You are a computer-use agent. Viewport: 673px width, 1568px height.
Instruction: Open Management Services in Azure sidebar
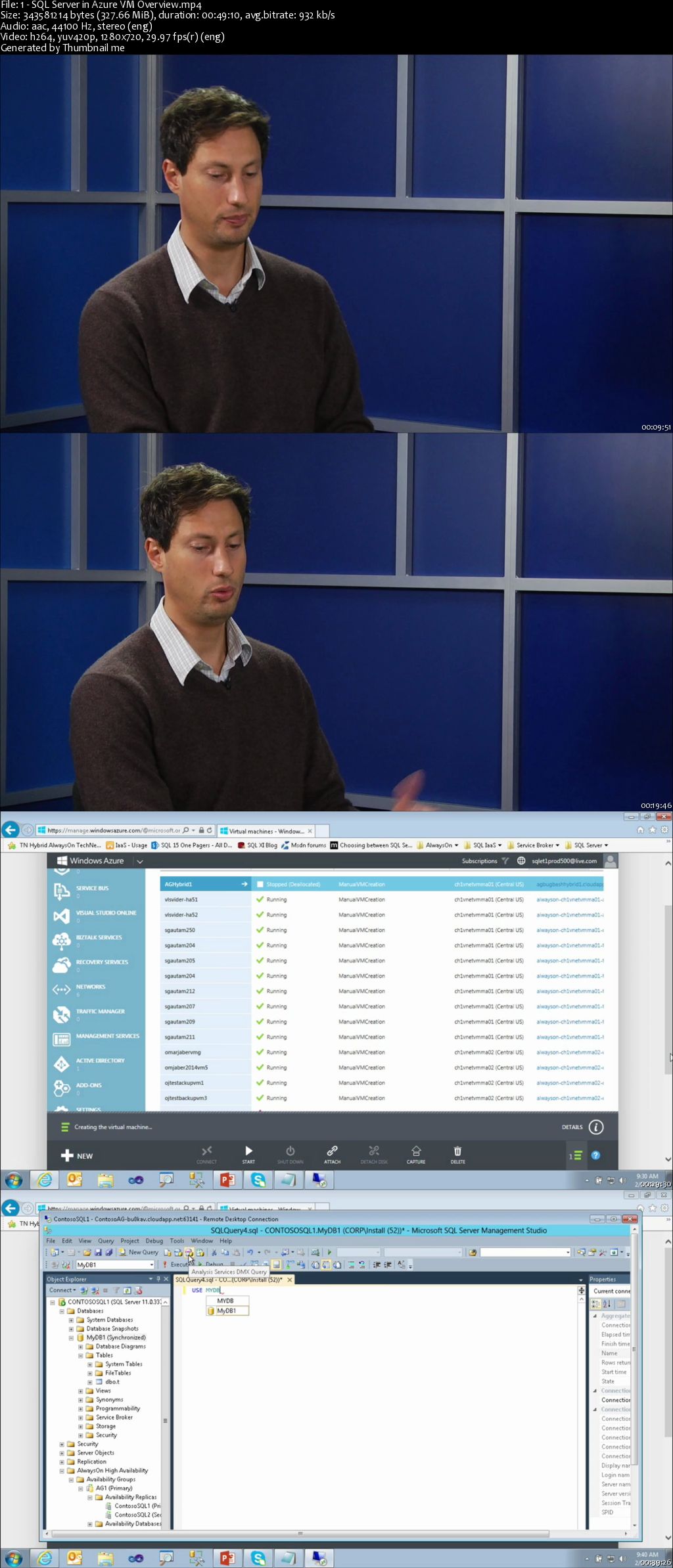tap(96, 1039)
